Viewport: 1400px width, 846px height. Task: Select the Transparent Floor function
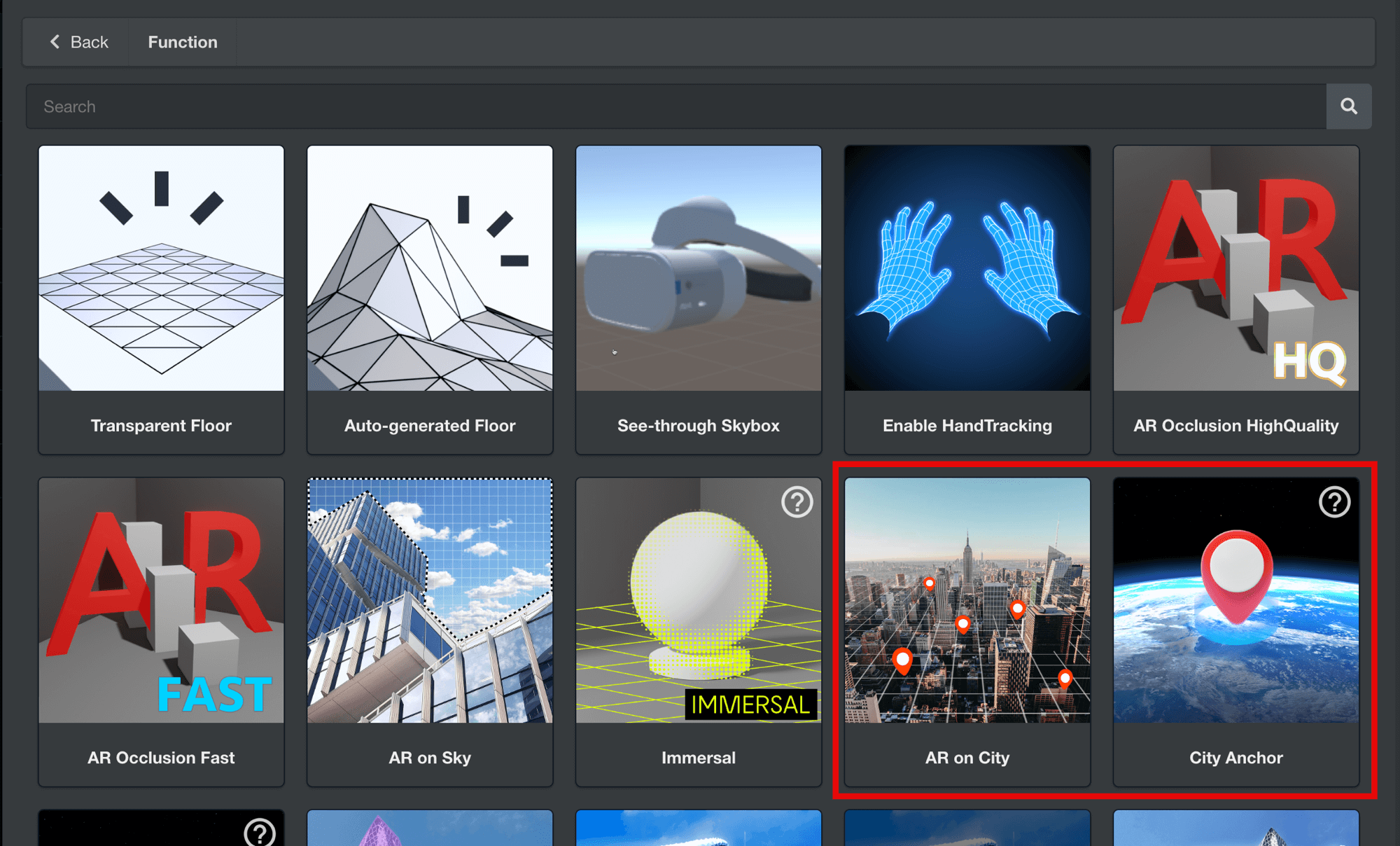tap(161, 300)
